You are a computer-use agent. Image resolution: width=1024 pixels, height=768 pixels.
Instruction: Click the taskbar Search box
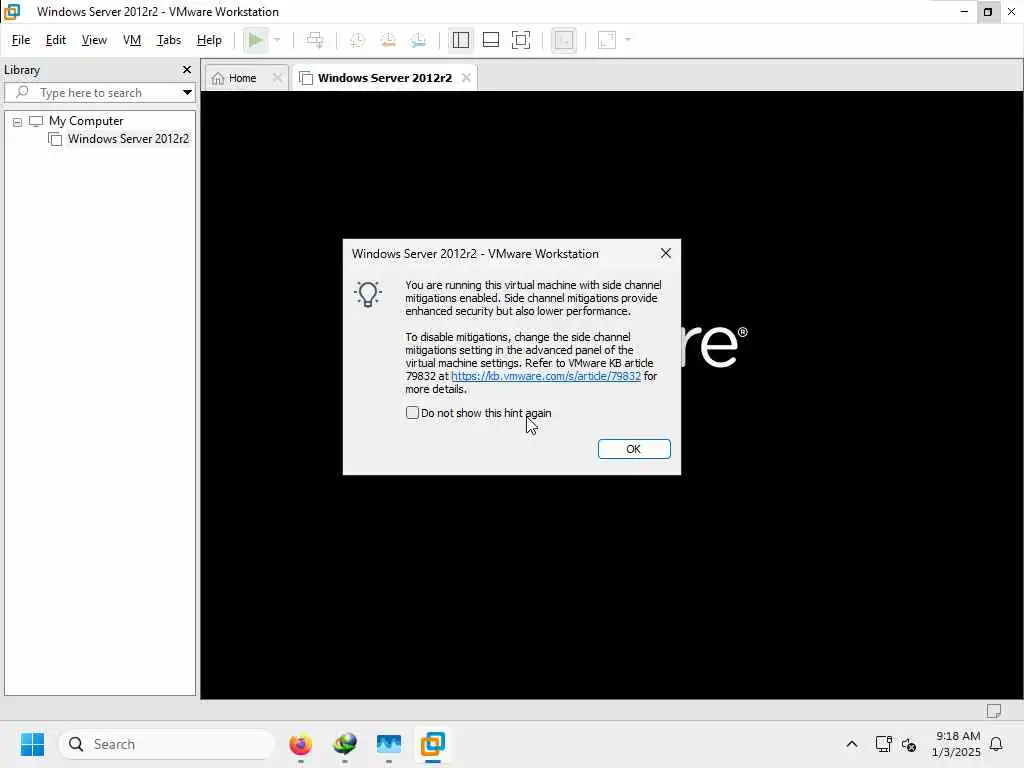click(x=167, y=744)
